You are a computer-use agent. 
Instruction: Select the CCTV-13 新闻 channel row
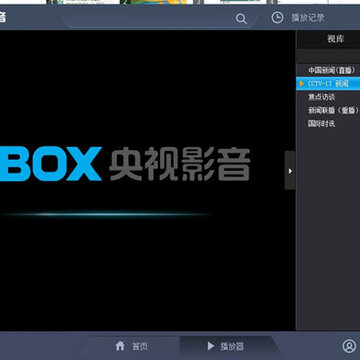tap(328, 83)
